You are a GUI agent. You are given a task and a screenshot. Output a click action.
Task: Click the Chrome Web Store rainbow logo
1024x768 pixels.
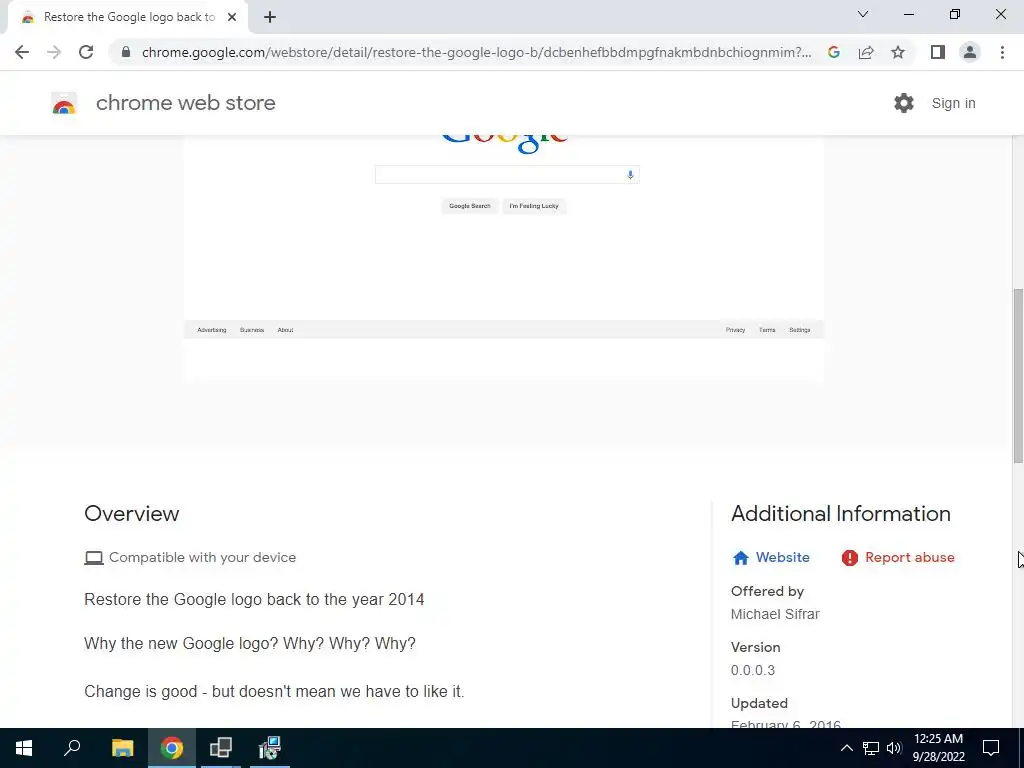pyautogui.click(x=64, y=103)
